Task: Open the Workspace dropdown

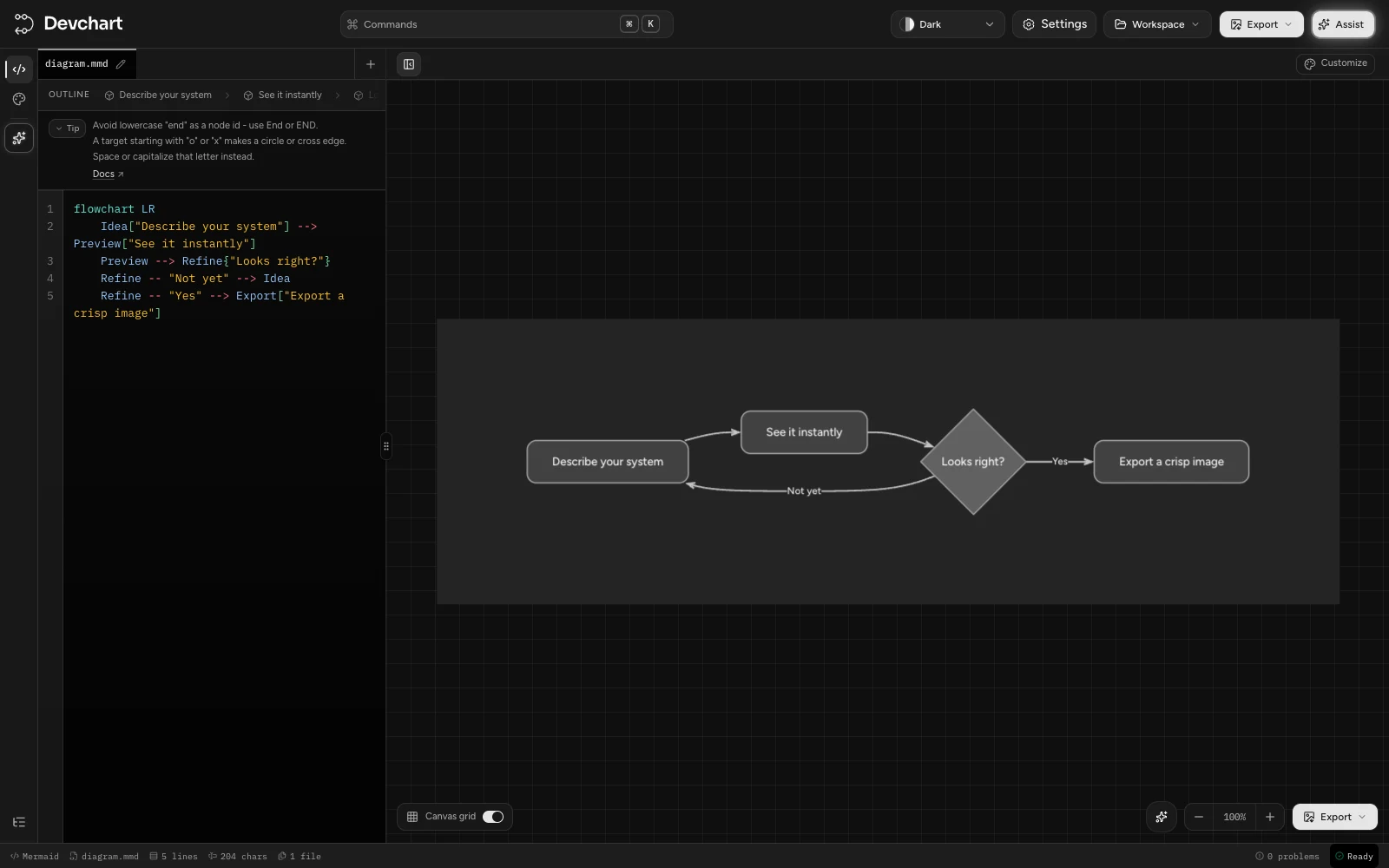Action: (1157, 24)
